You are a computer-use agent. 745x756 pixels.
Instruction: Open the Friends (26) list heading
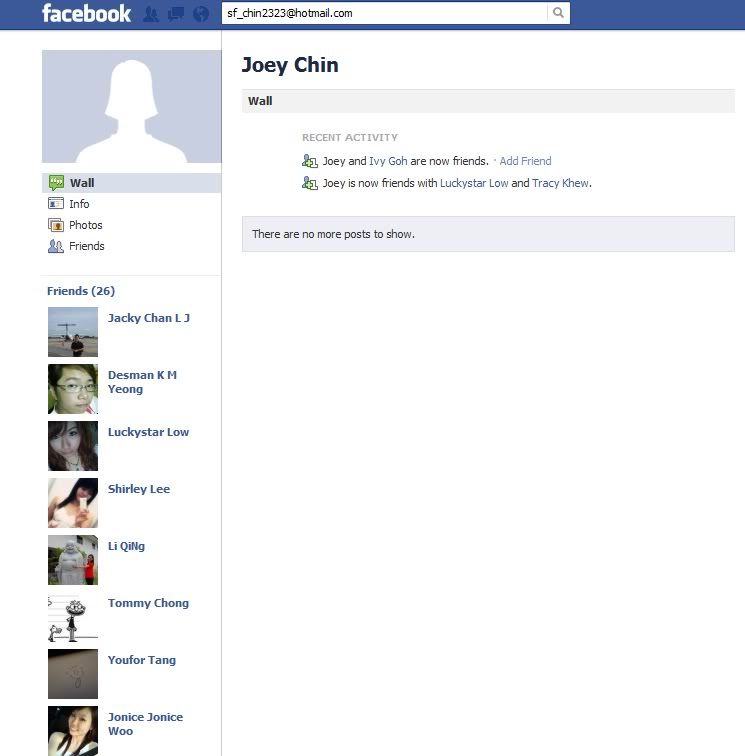click(x=81, y=291)
